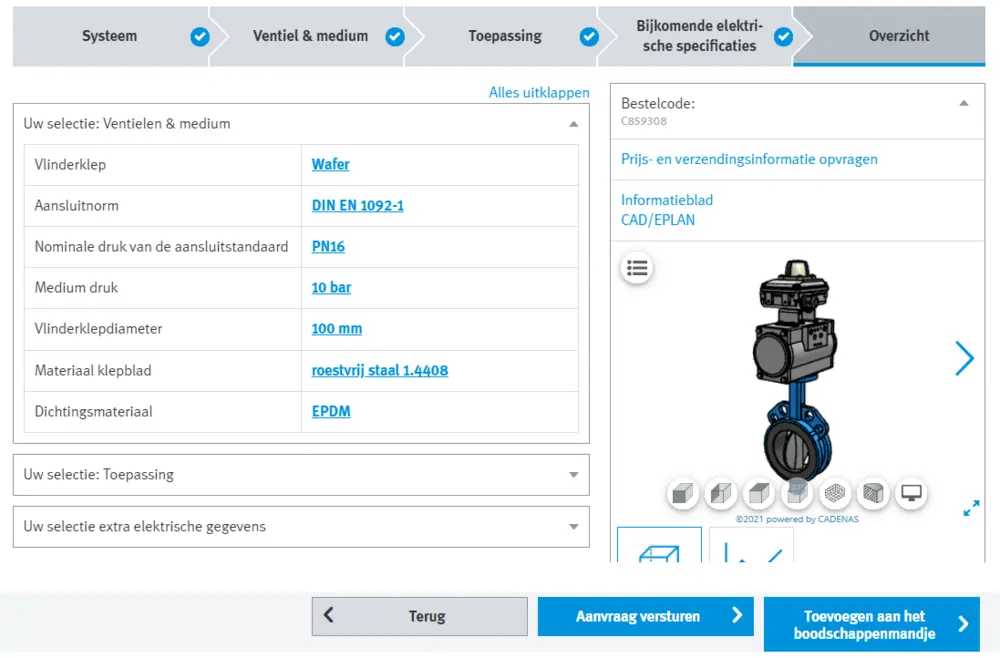Select the transparent cube display mode
Screen dimensions: 1000x658
click(x=797, y=493)
